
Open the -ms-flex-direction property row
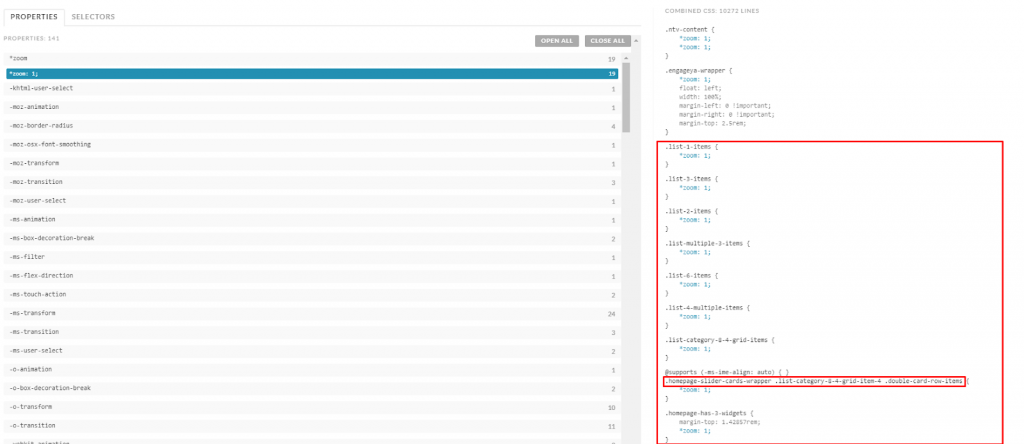click(311, 276)
